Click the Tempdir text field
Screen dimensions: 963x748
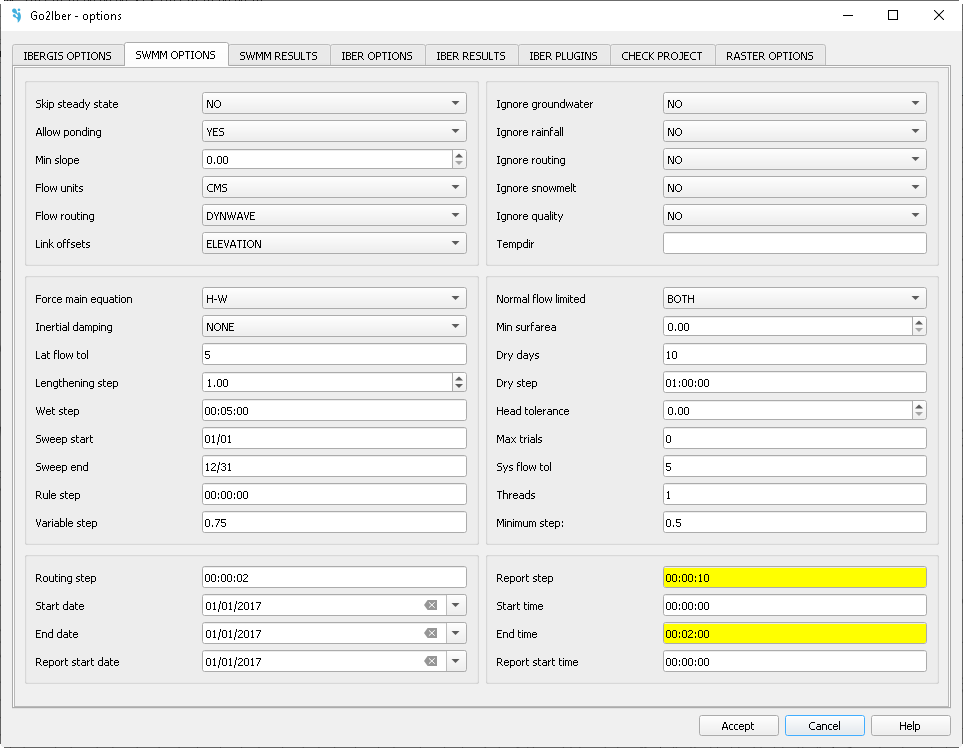click(794, 244)
